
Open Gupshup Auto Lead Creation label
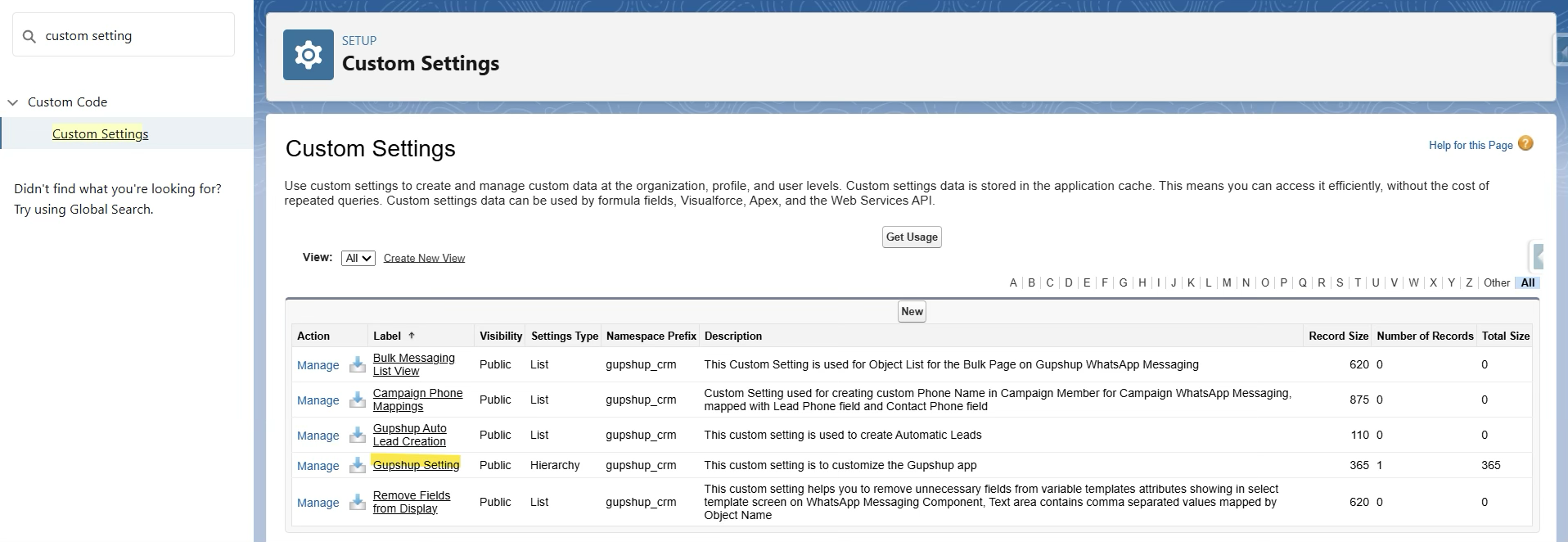(x=410, y=435)
